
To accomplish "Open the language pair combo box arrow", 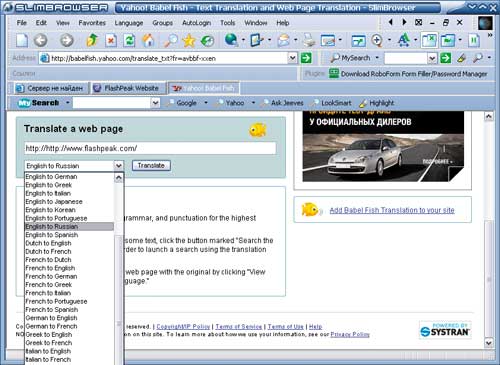I will (119, 165).
